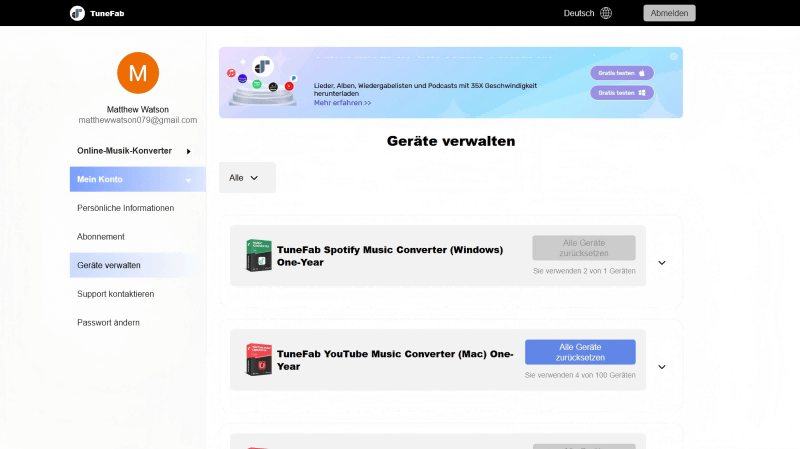800x449 pixels.
Task: Open the language globe icon
Action: [606, 13]
